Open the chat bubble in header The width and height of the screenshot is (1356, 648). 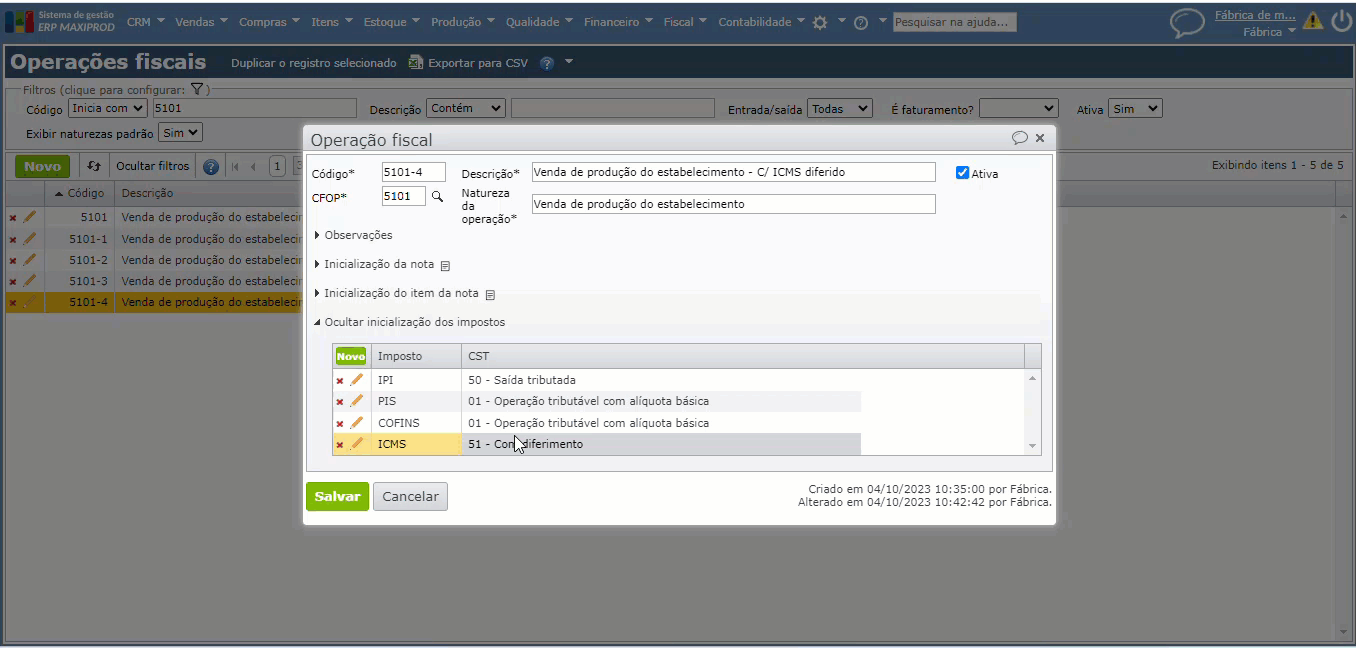pyautogui.click(x=1187, y=23)
